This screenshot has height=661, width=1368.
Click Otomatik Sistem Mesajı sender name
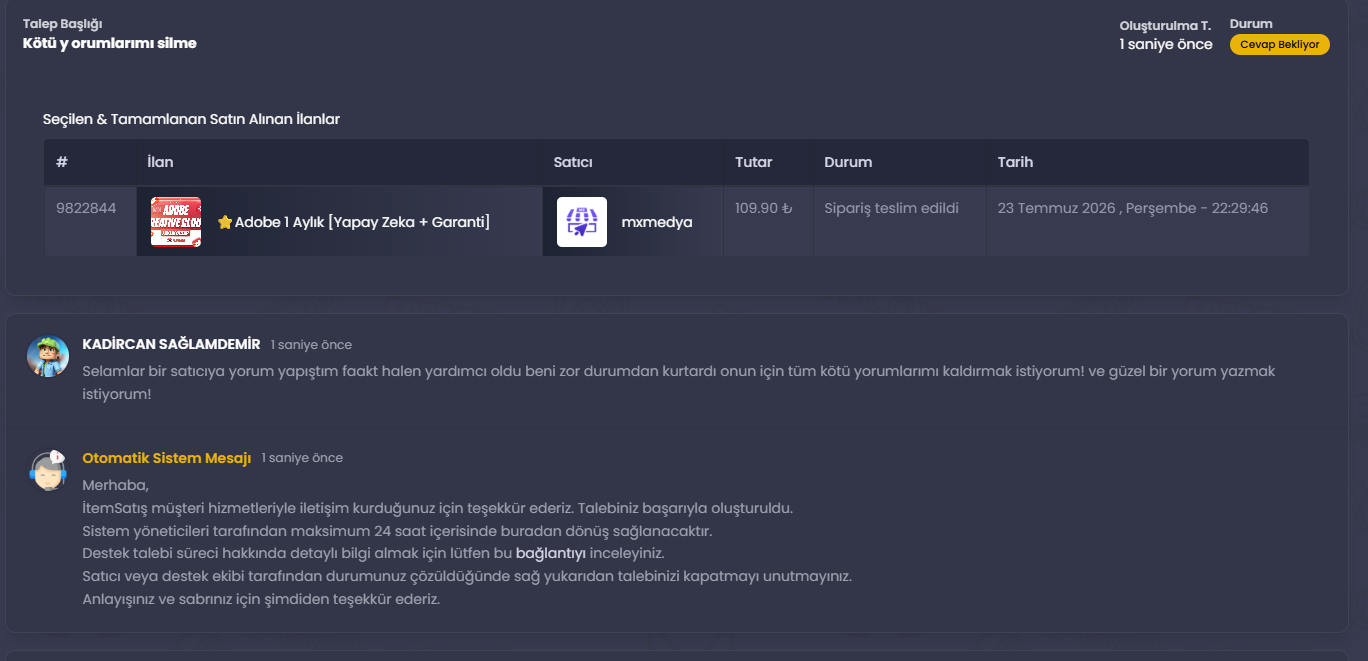tap(166, 457)
